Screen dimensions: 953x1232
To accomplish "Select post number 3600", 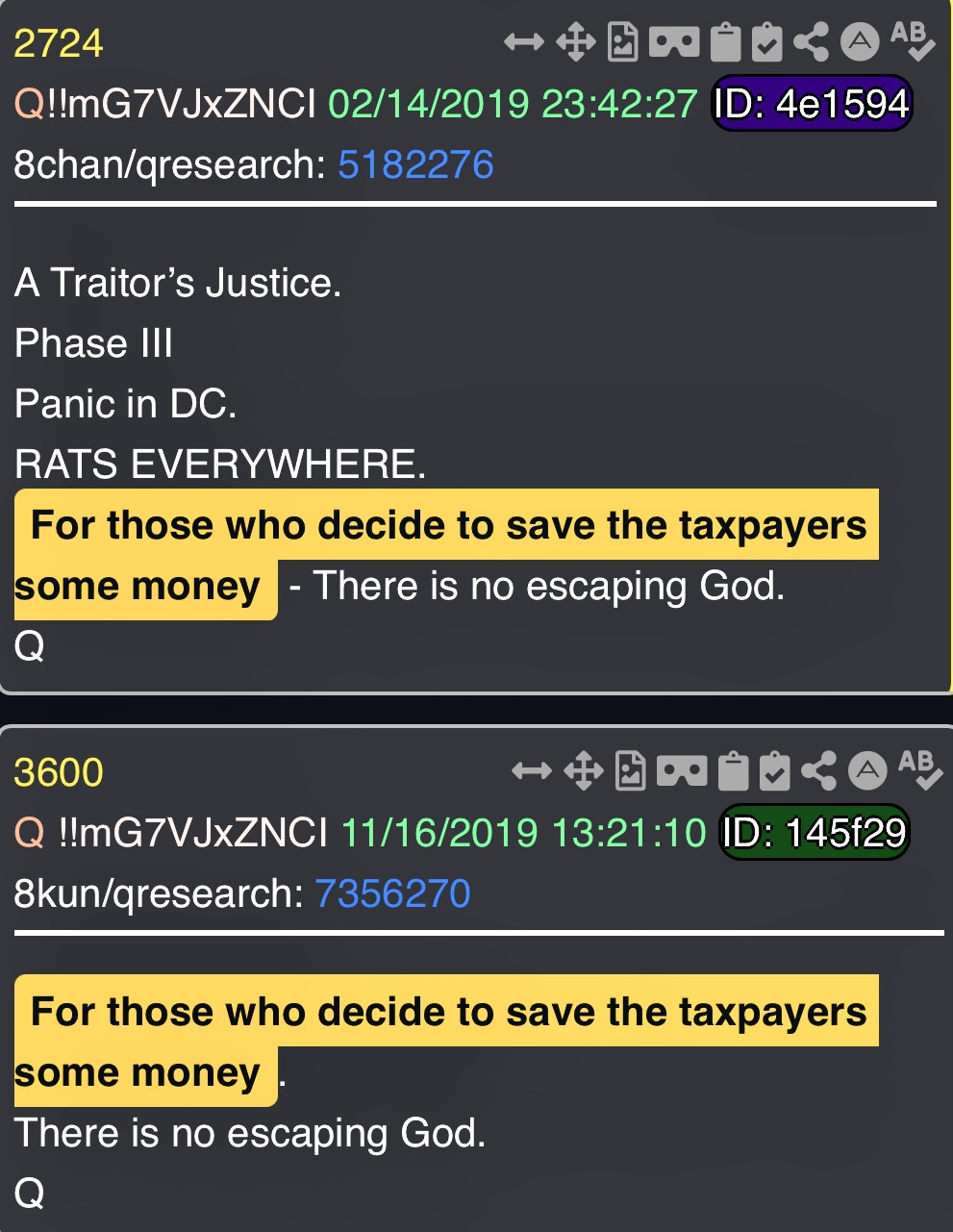I will tap(59, 773).
